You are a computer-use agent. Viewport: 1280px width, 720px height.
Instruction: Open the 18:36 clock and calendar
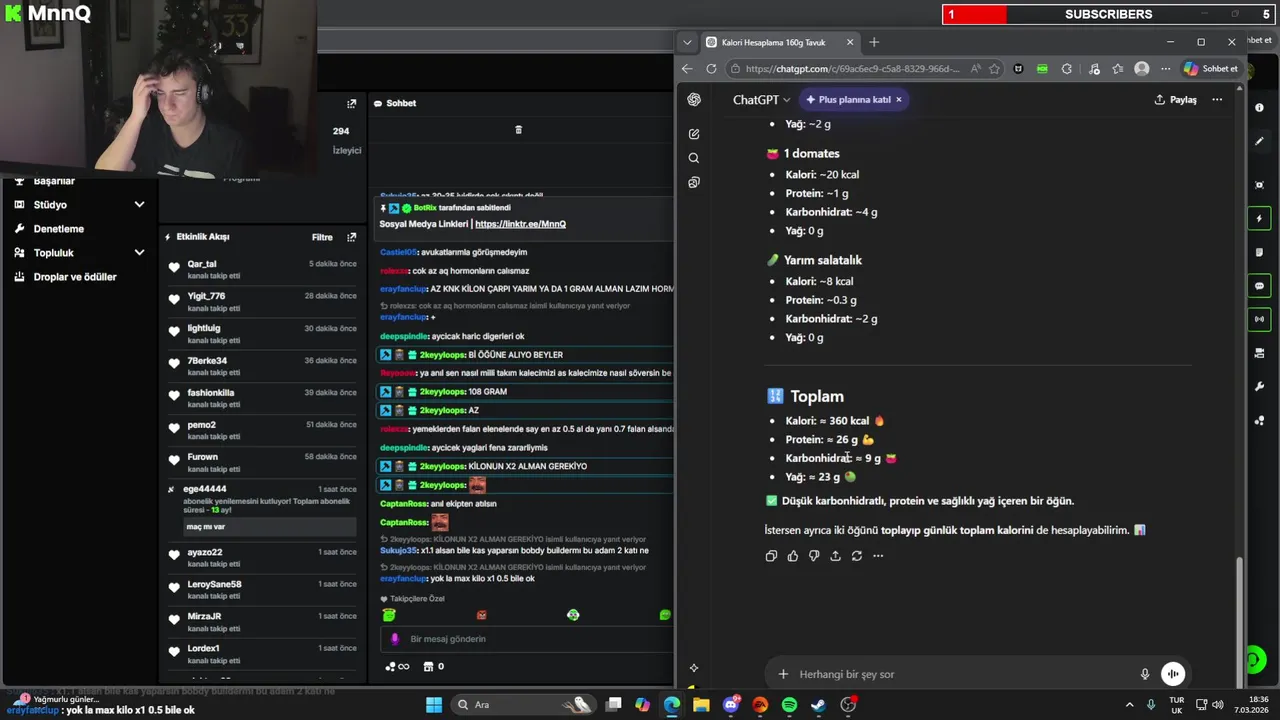[1251, 705]
